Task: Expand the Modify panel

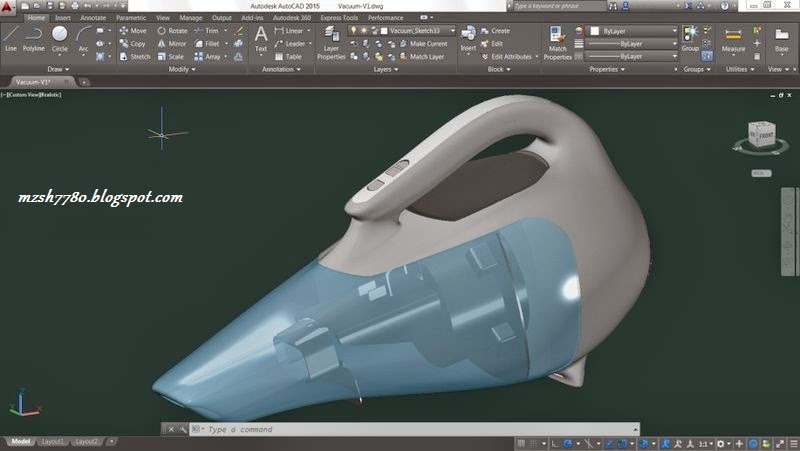Action: [x=182, y=69]
